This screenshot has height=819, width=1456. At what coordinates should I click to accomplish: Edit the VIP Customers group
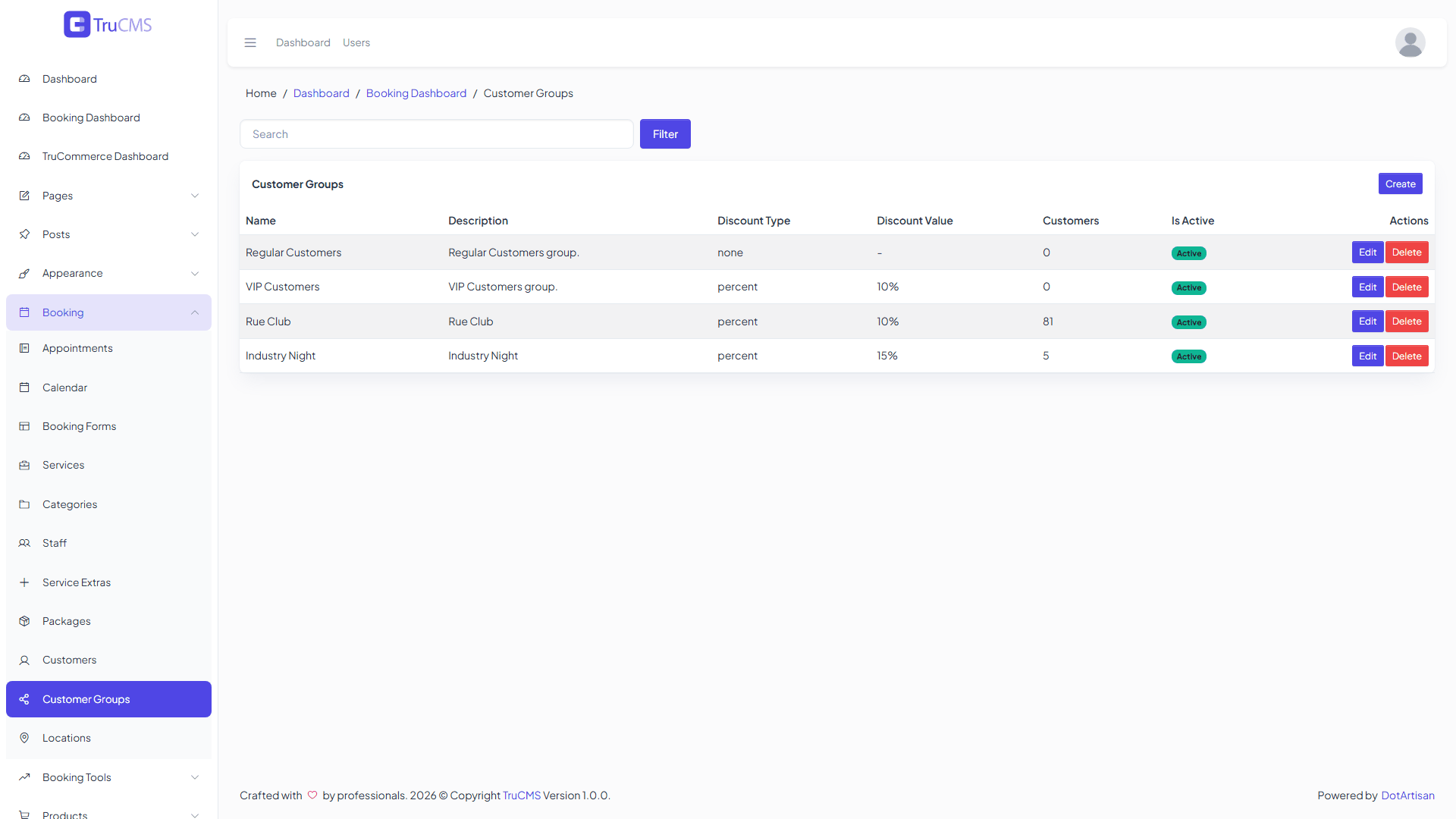point(1367,287)
